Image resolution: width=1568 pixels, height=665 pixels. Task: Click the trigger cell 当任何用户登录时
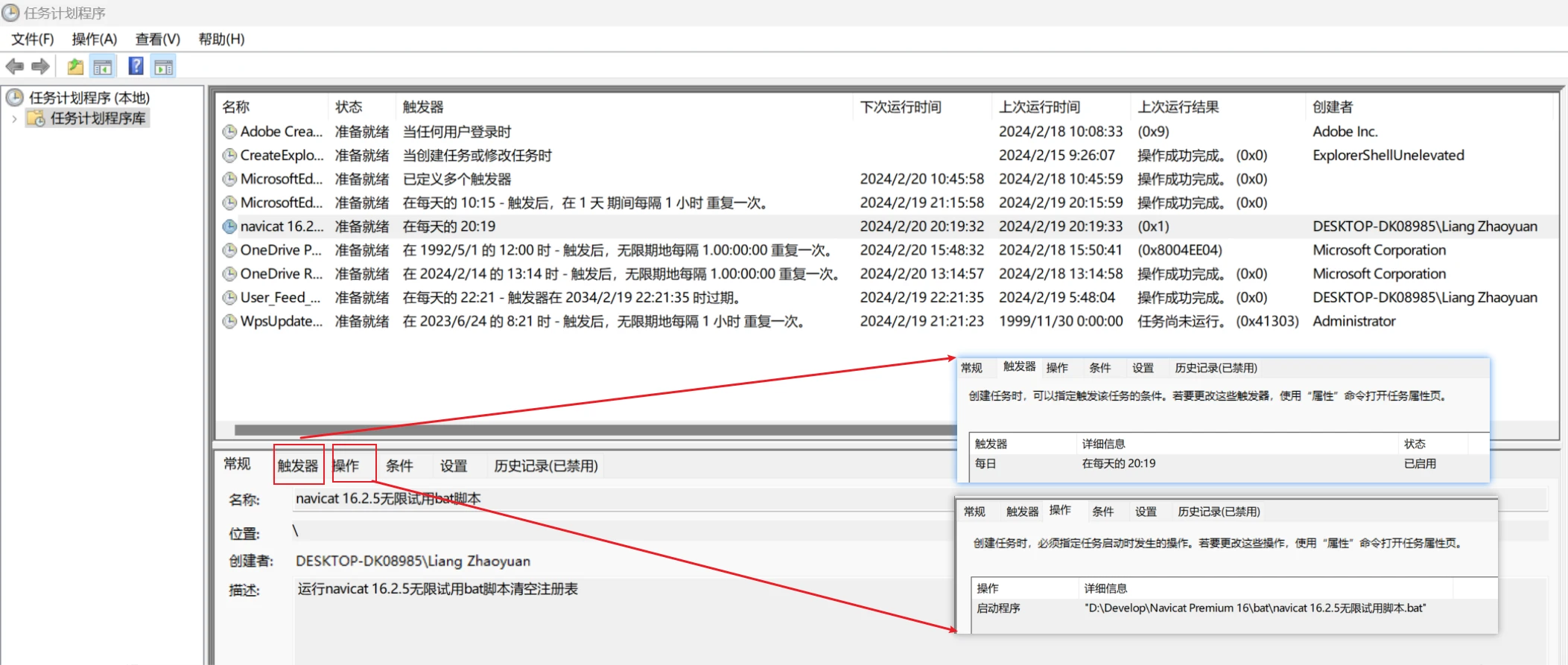click(x=457, y=132)
